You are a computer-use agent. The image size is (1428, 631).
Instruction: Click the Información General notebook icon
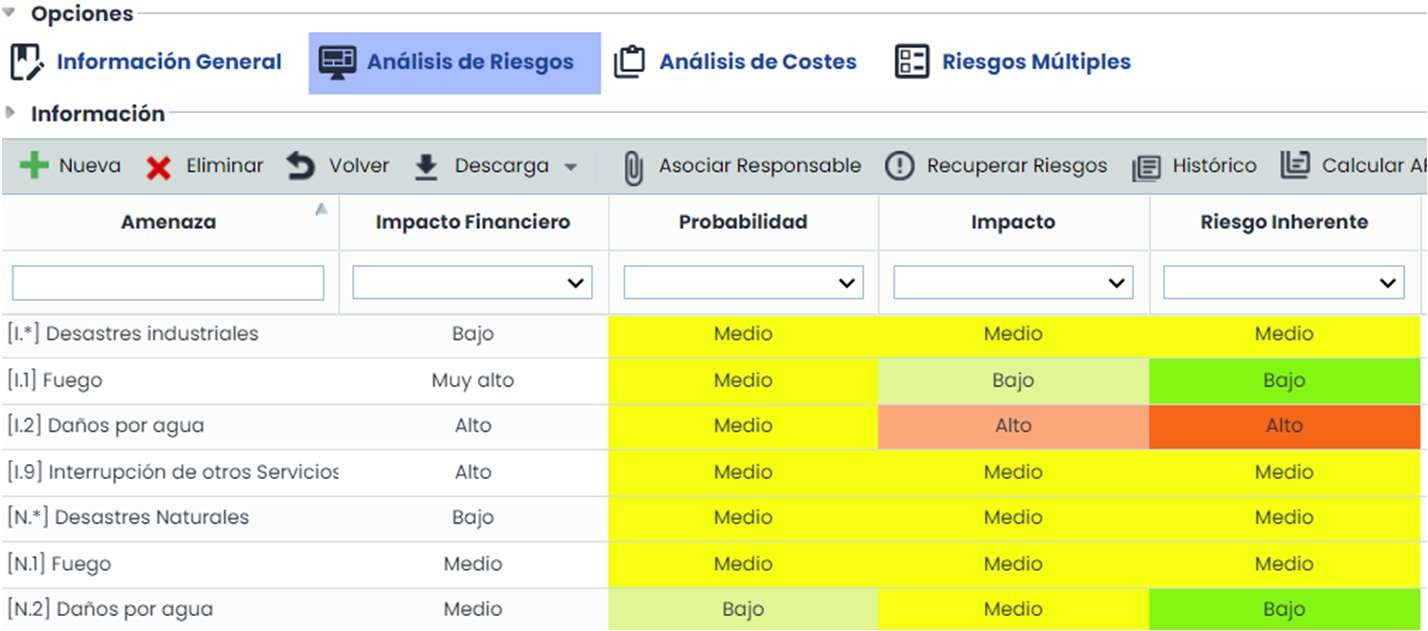pyautogui.click(x=27, y=62)
